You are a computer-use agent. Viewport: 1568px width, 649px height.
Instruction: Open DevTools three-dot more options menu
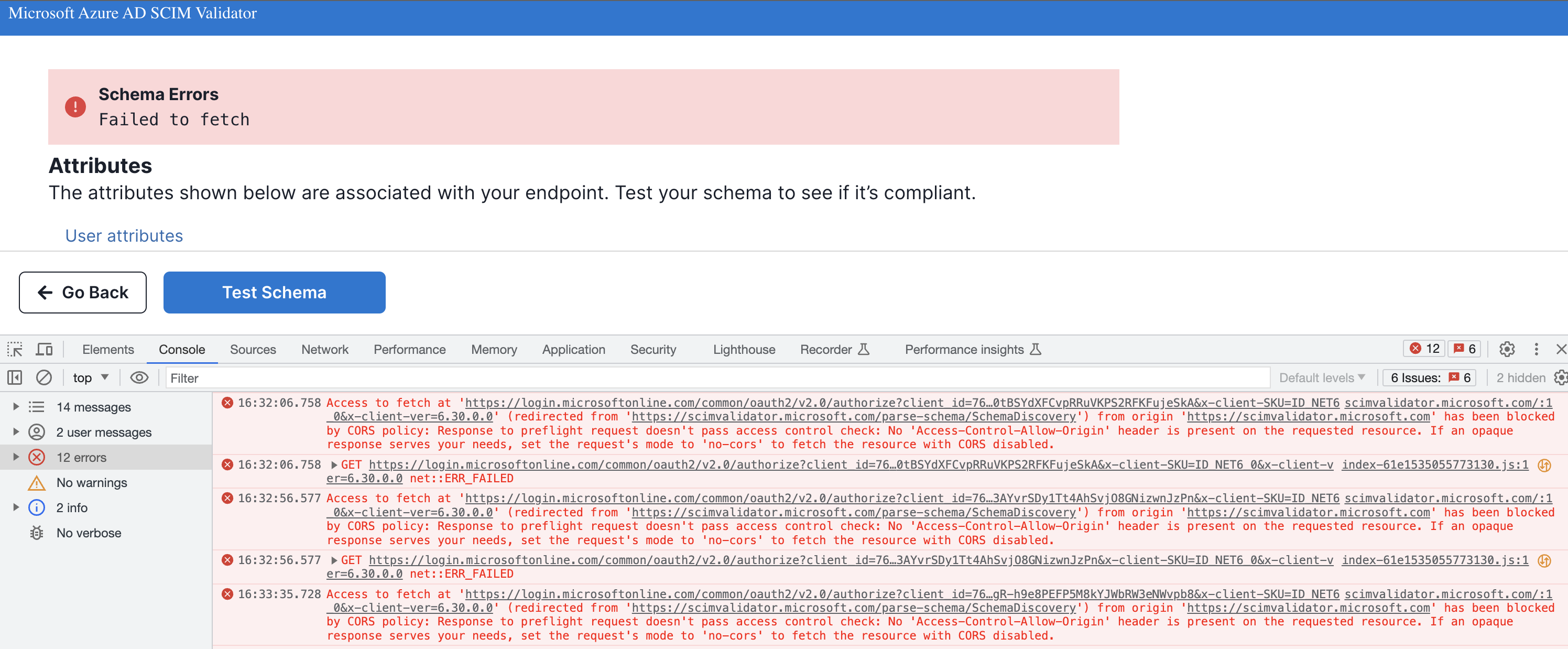point(1536,349)
